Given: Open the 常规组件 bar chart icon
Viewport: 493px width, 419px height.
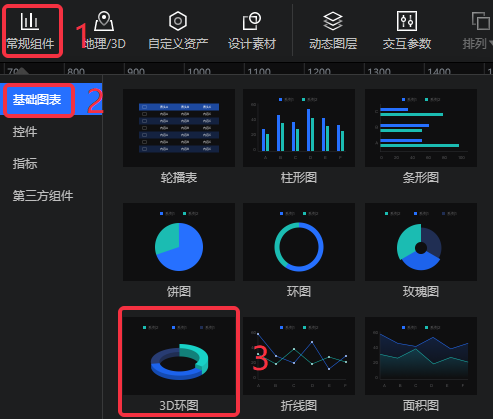Looking at the screenshot, I should point(29,21).
